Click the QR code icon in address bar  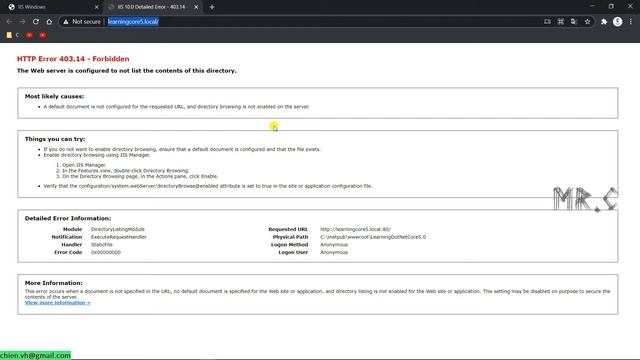[561, 22]
